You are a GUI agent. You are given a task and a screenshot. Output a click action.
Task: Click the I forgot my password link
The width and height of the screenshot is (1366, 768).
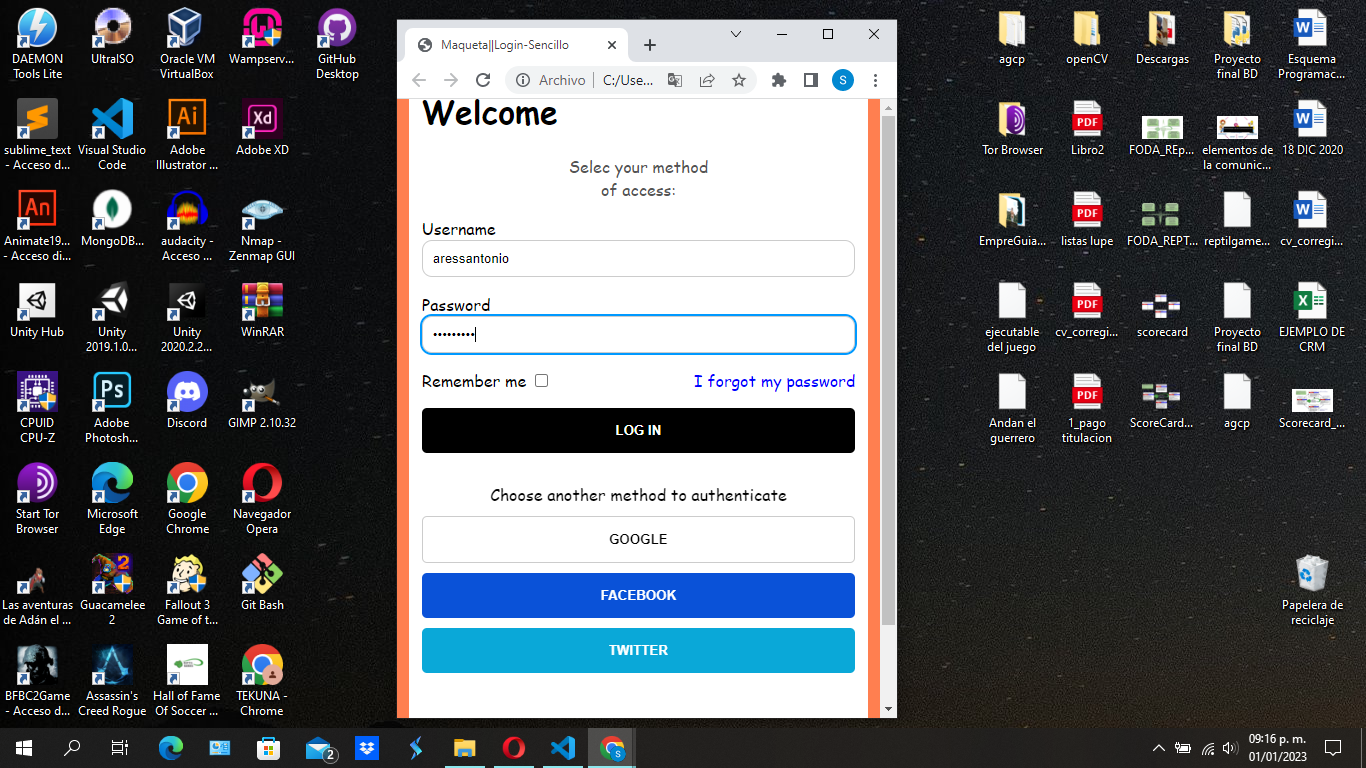click(773, 381)
